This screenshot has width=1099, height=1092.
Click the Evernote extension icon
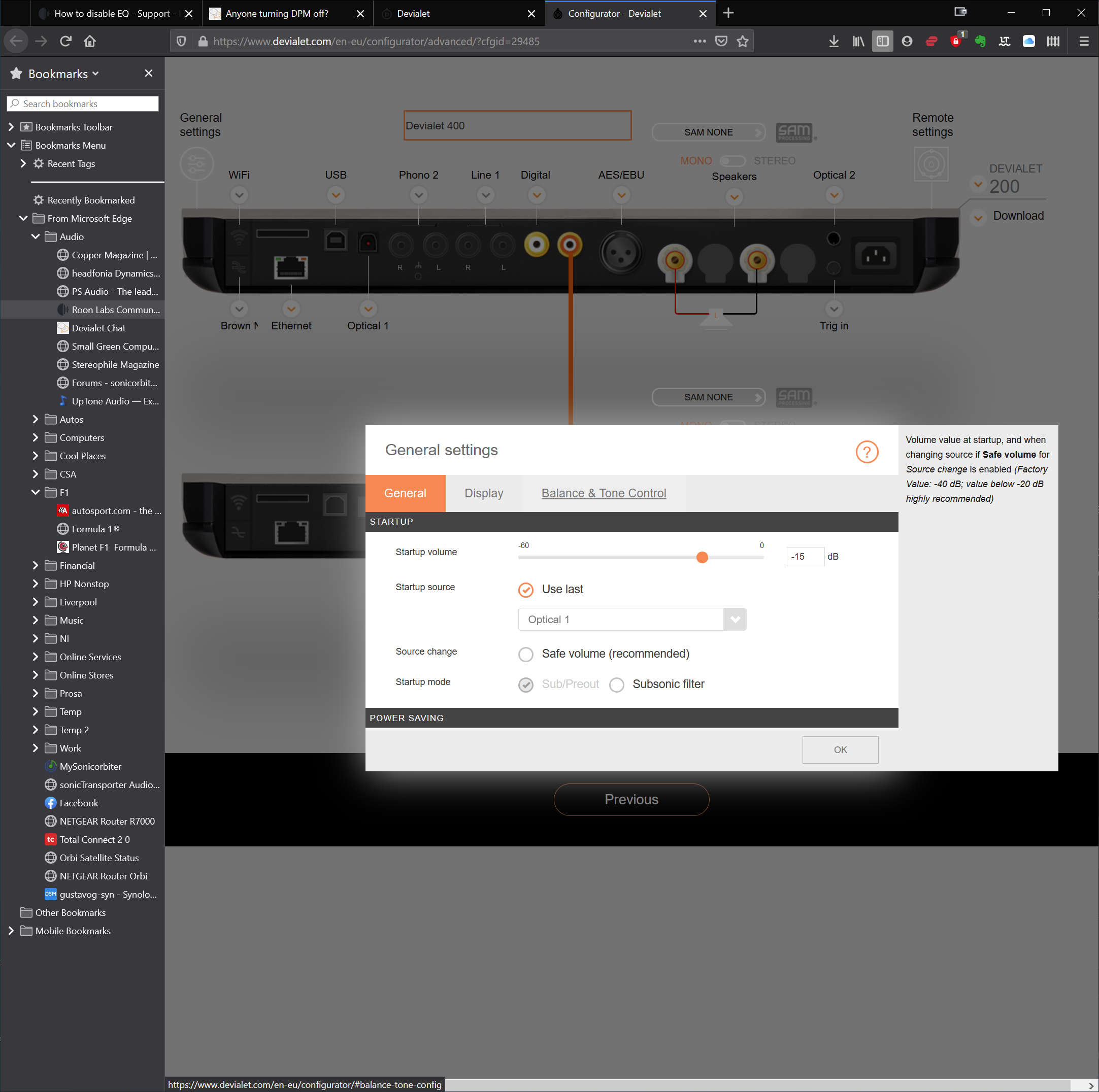[x=980, y=41]
